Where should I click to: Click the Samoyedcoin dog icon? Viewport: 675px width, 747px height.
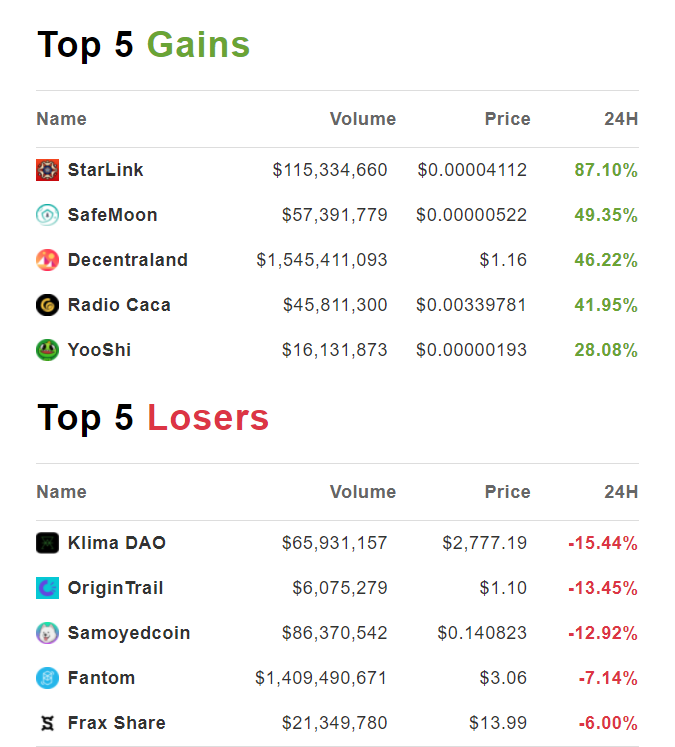click(x=47, y=633)
